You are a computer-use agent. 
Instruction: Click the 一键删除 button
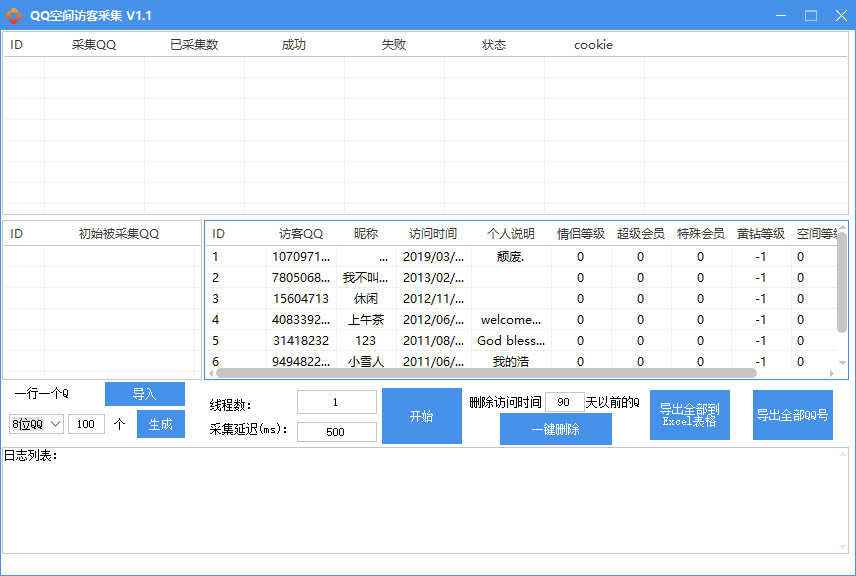tap(555, 428)
